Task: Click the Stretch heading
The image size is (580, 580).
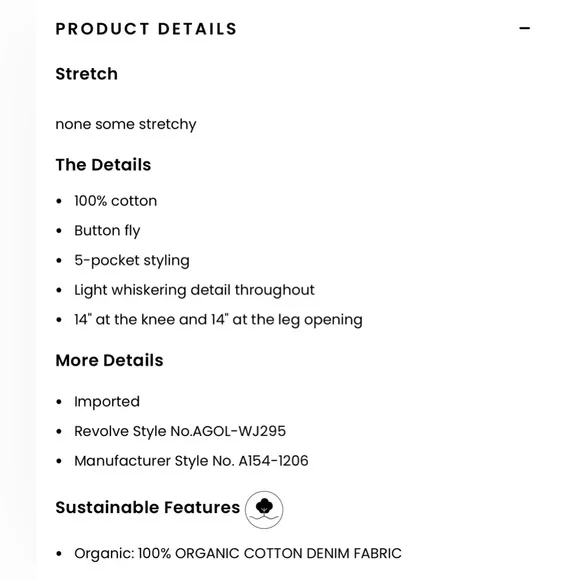Action: pos(87,74)
